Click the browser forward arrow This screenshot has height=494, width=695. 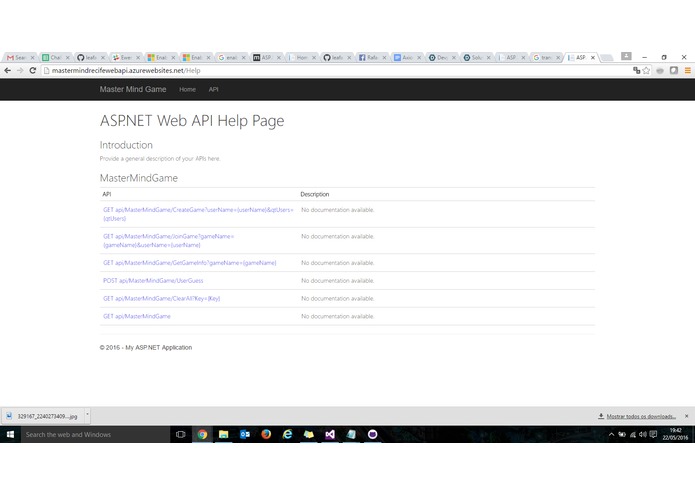(20, 70)
